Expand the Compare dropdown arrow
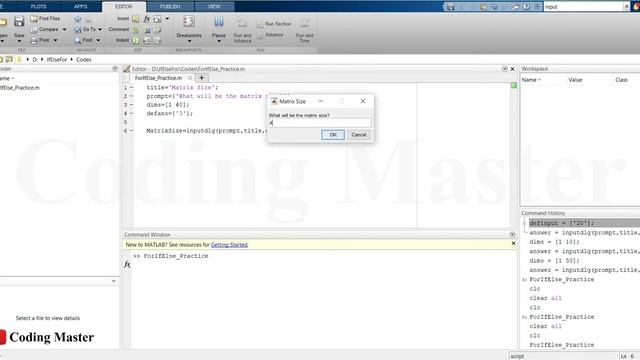This screenshot has height=360, width=640. coord(64,29)
